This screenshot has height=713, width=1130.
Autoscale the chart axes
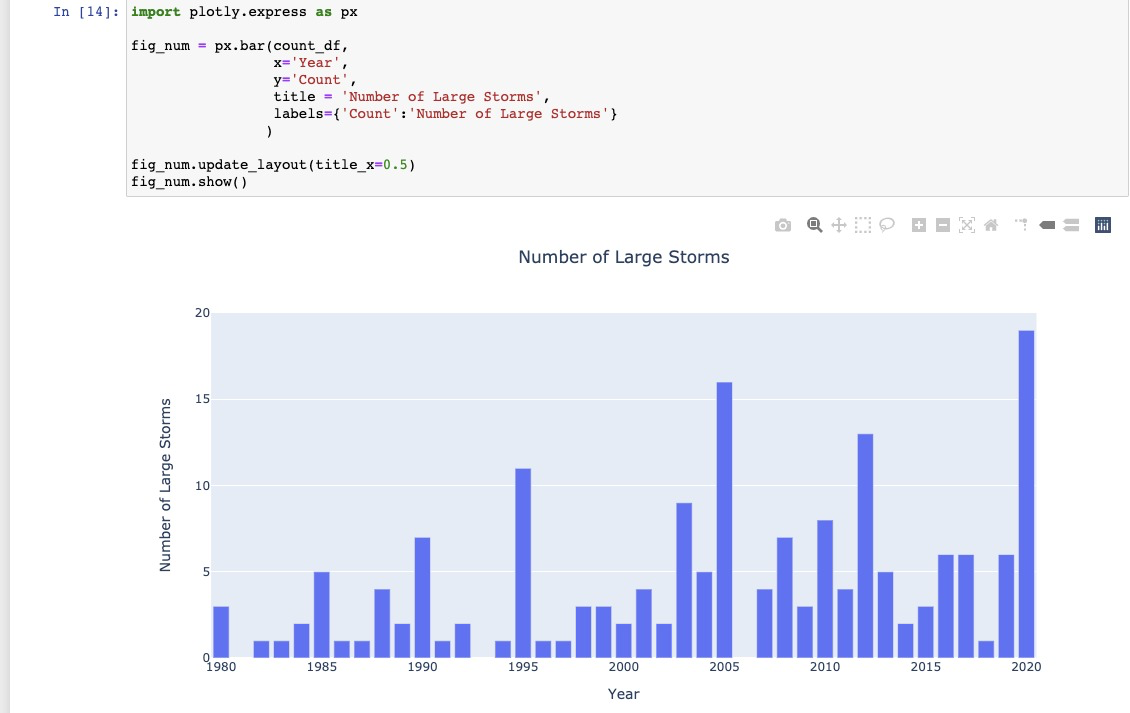coord(967,226)
